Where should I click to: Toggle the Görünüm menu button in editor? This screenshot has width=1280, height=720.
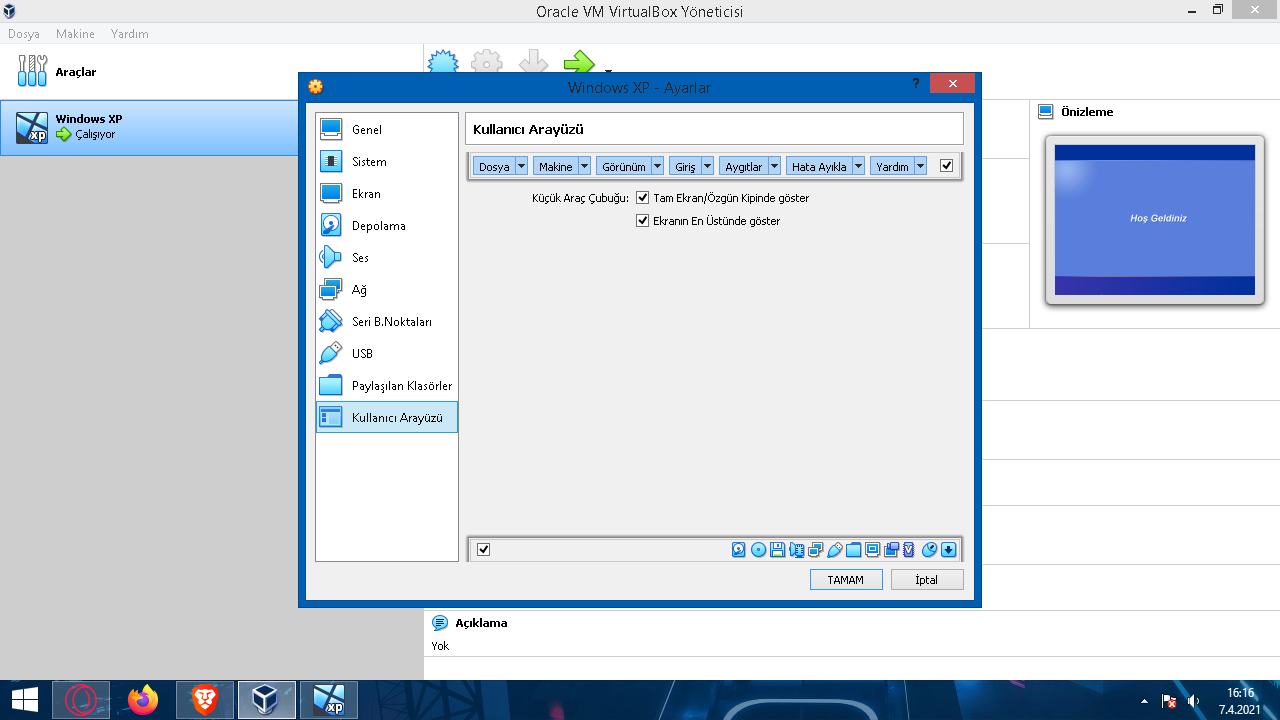point(623,167)
